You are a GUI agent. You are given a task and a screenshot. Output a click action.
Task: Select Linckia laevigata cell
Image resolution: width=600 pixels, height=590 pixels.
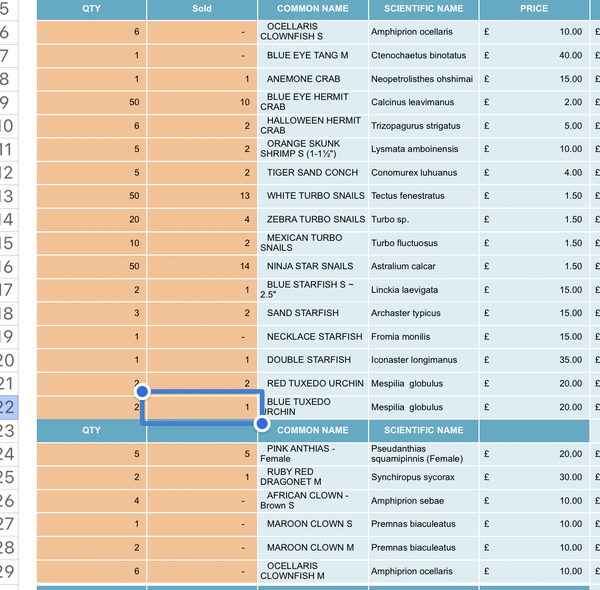tap(424, 290)
